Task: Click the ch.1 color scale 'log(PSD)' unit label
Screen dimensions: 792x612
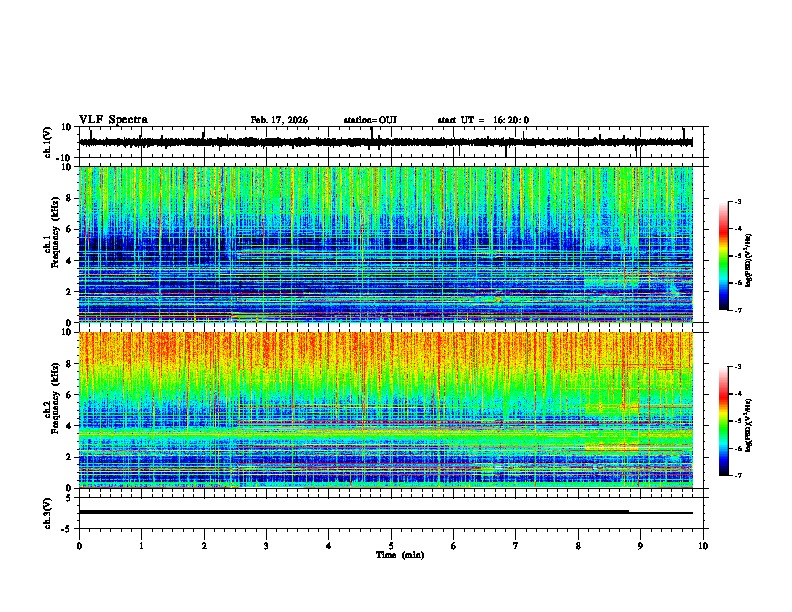Action: 749,261
